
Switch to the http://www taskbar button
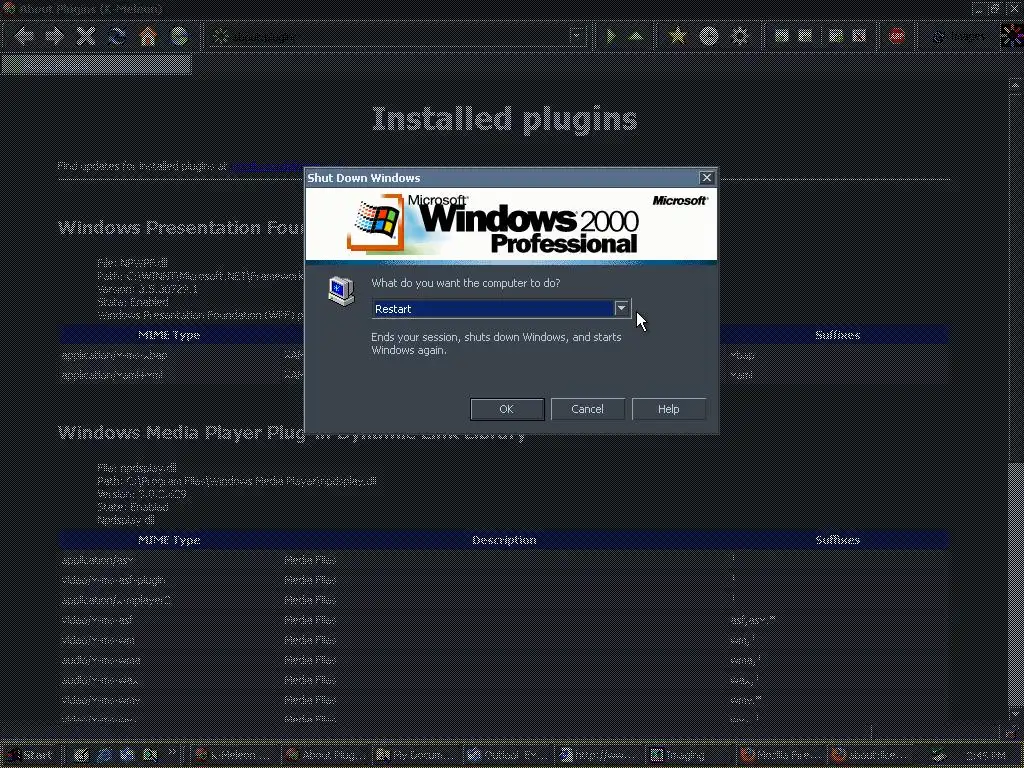(x=598, y=756)
